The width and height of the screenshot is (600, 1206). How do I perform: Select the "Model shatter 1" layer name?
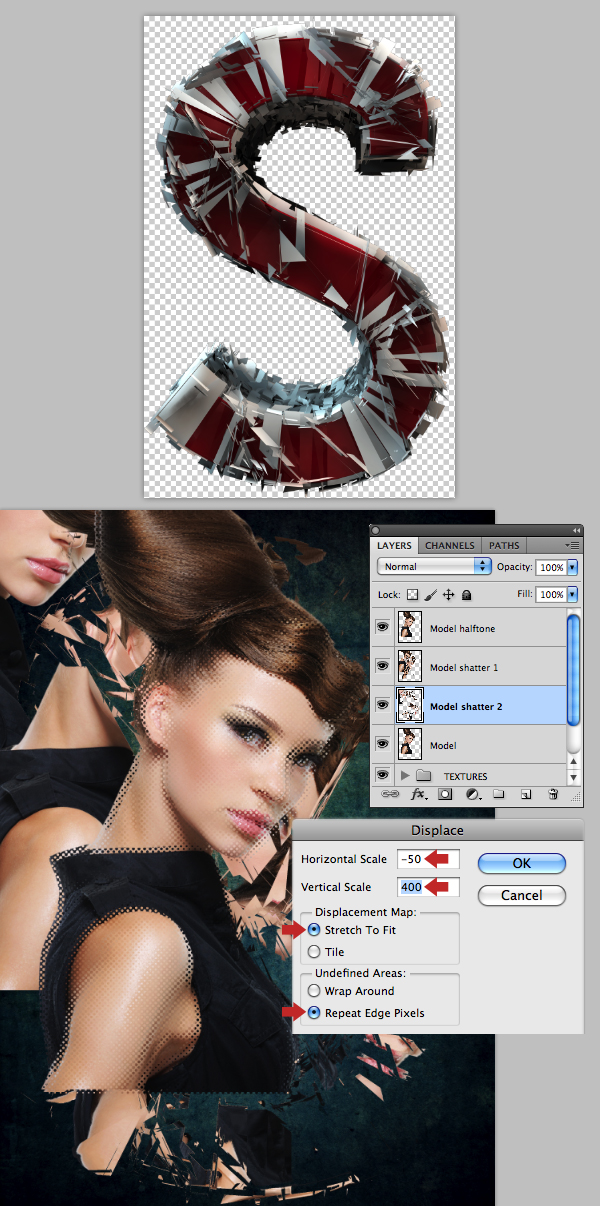point(463,667)
